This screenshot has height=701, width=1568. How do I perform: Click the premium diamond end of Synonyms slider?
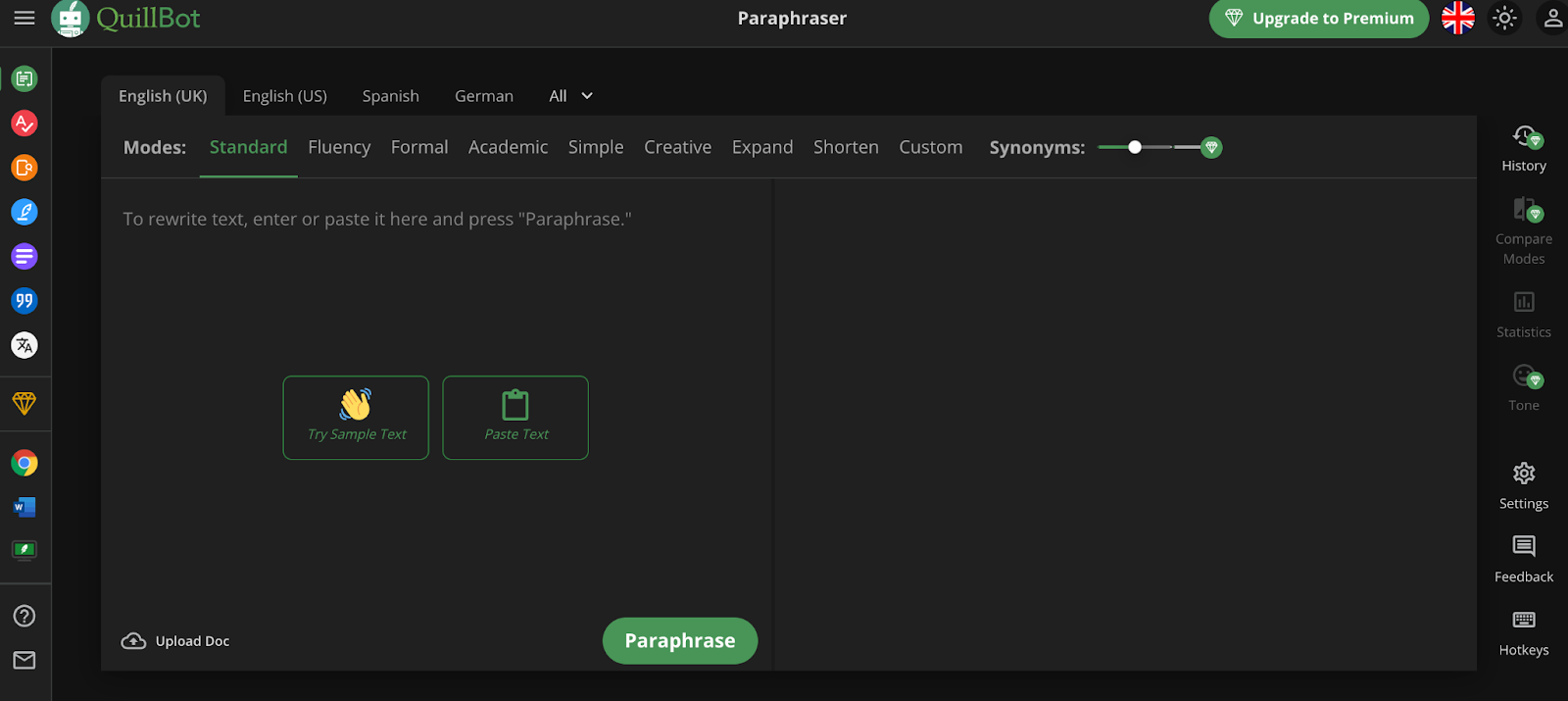[1211, 147]
